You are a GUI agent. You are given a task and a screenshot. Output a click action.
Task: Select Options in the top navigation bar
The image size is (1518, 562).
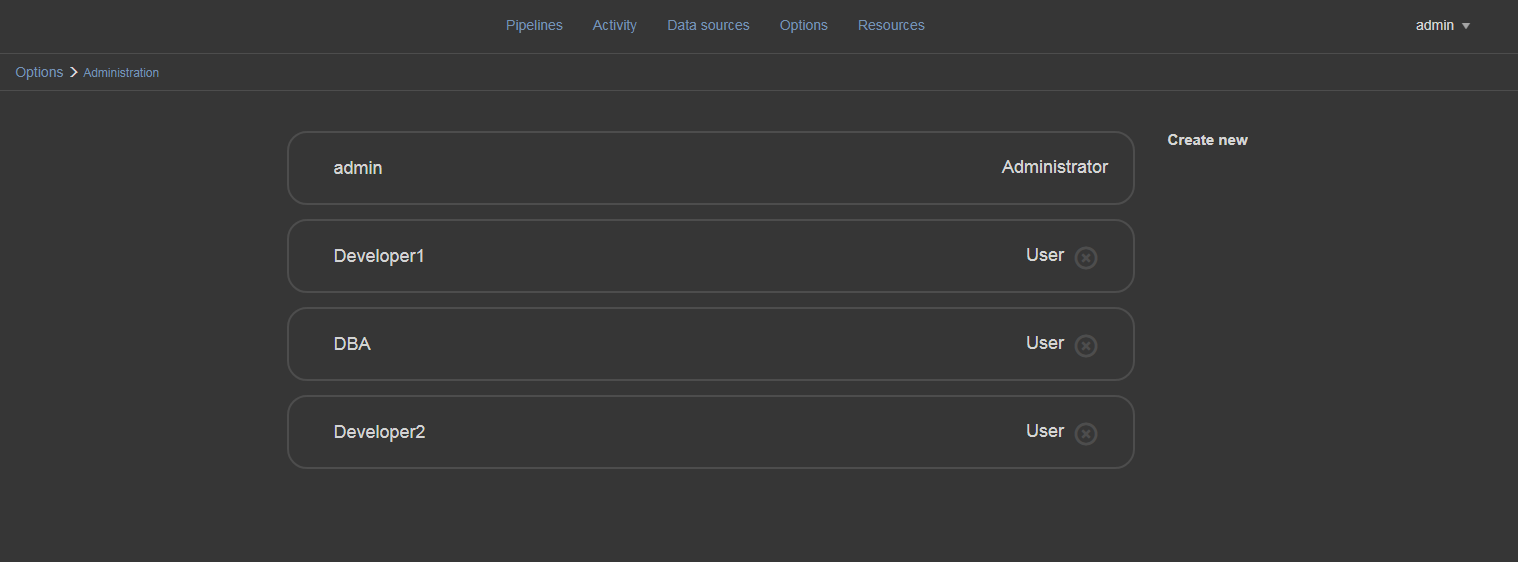(803, 25)
